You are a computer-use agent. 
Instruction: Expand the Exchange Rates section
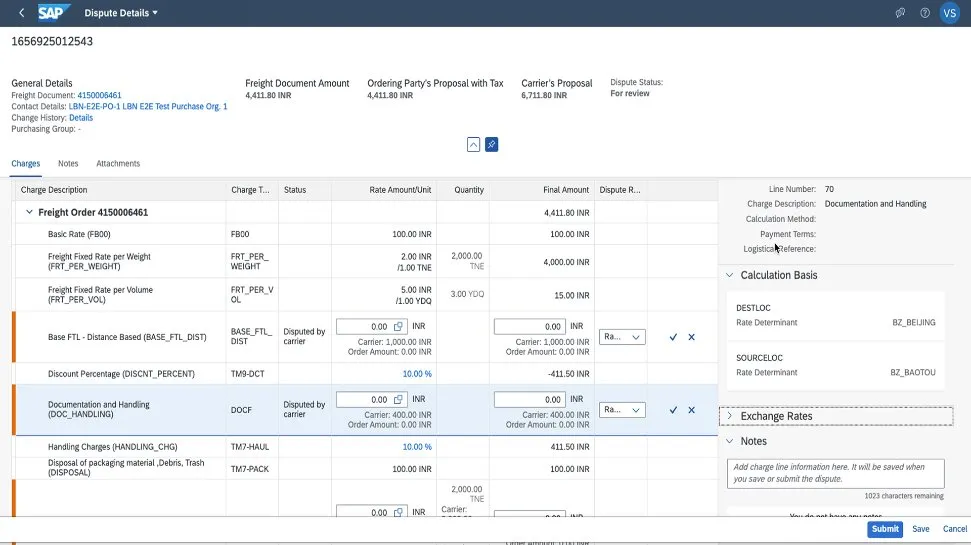coord(730,416)
